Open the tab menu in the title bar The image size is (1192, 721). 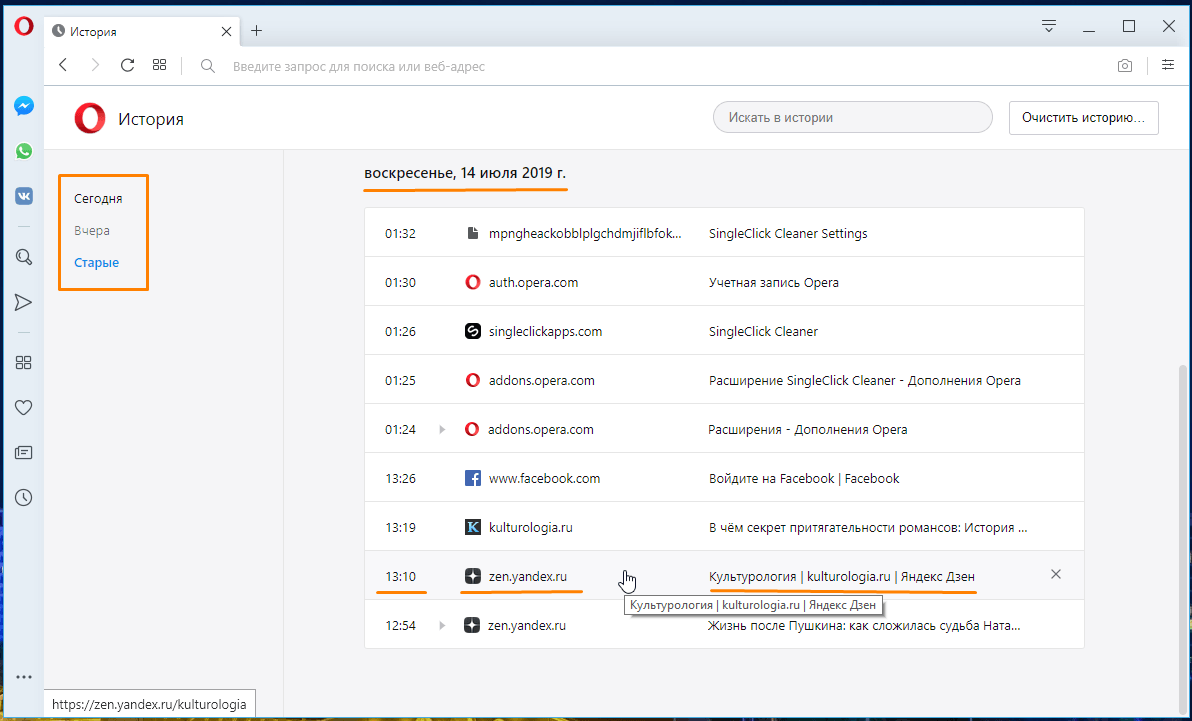point(1049,27)
